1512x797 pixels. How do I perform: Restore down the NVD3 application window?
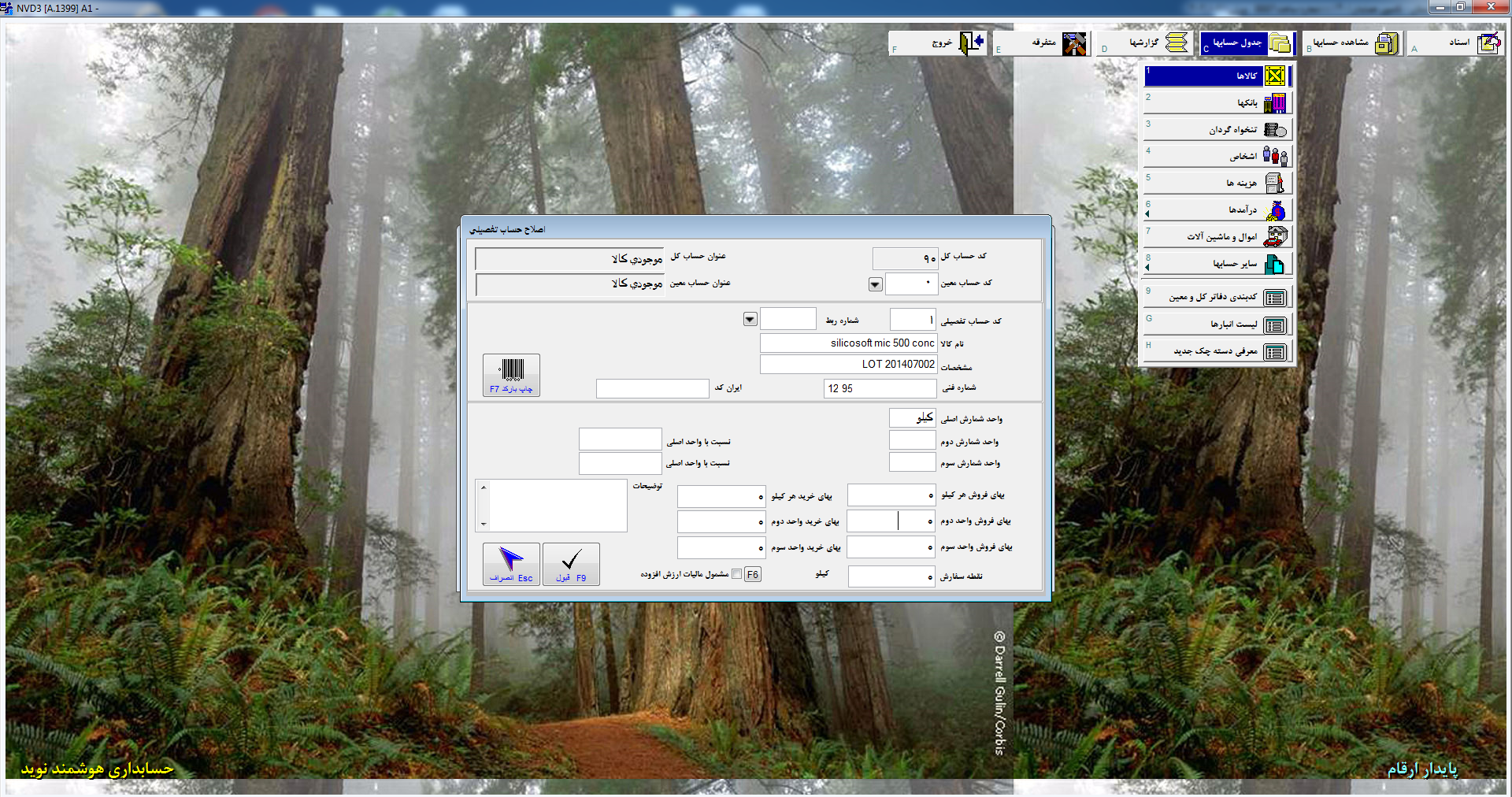[1460, 7]
